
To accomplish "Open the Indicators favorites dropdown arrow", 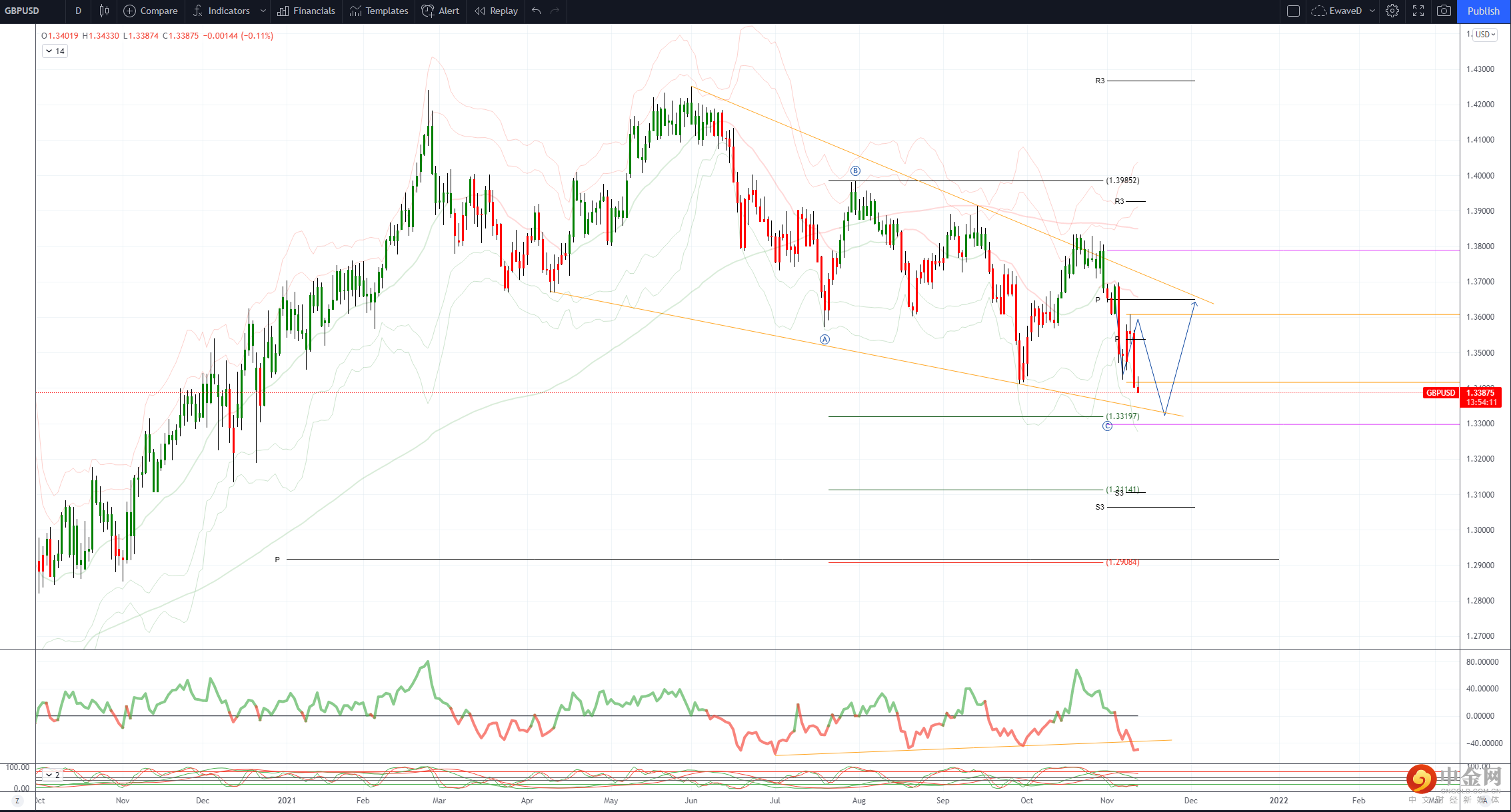I will point(263,11).
